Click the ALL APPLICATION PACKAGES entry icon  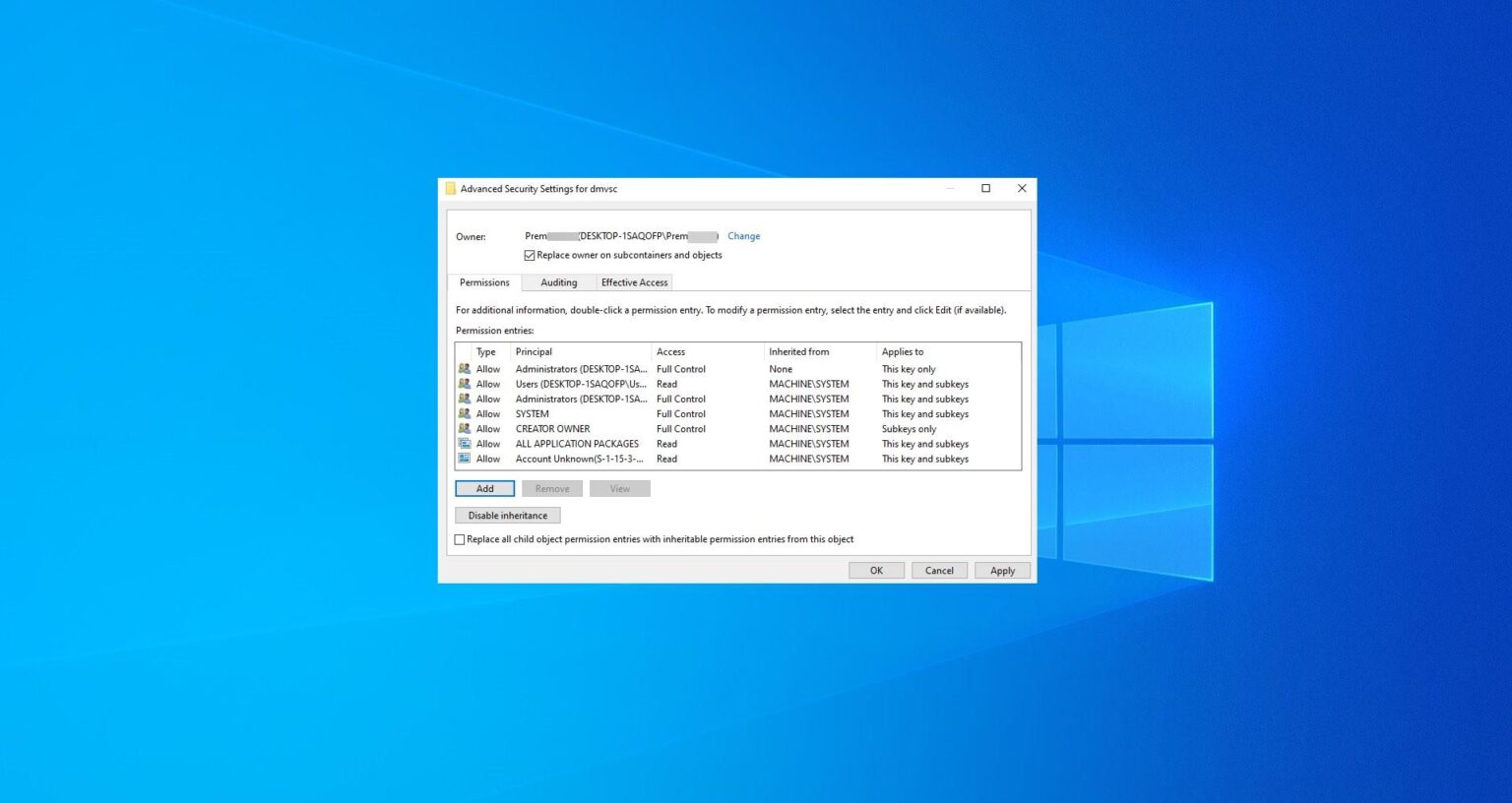pyautogui.click(x=466, y=444)
